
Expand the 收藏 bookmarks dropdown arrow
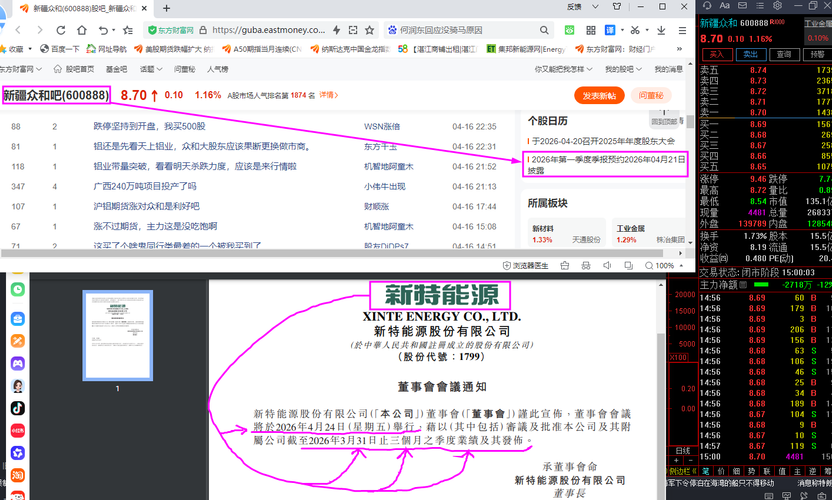click(30, 49)
